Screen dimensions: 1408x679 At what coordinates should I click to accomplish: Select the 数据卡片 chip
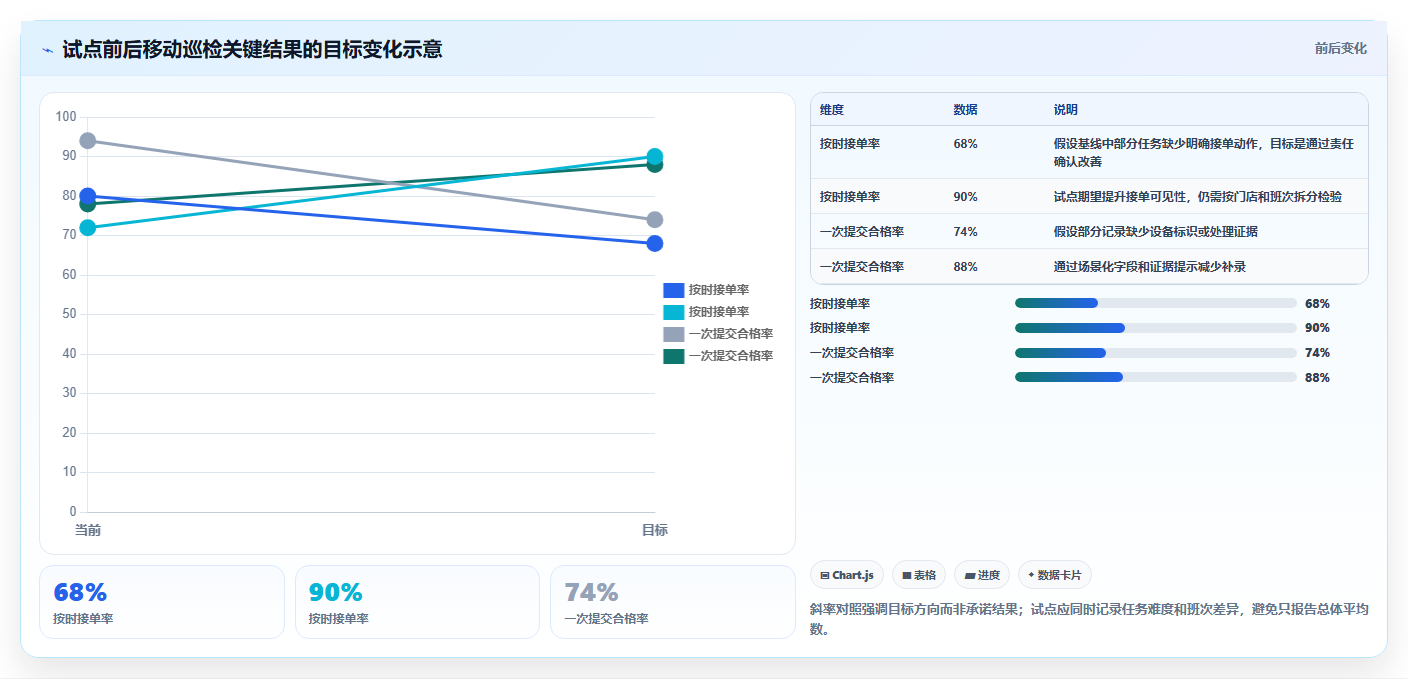[x=1055, y=575]
